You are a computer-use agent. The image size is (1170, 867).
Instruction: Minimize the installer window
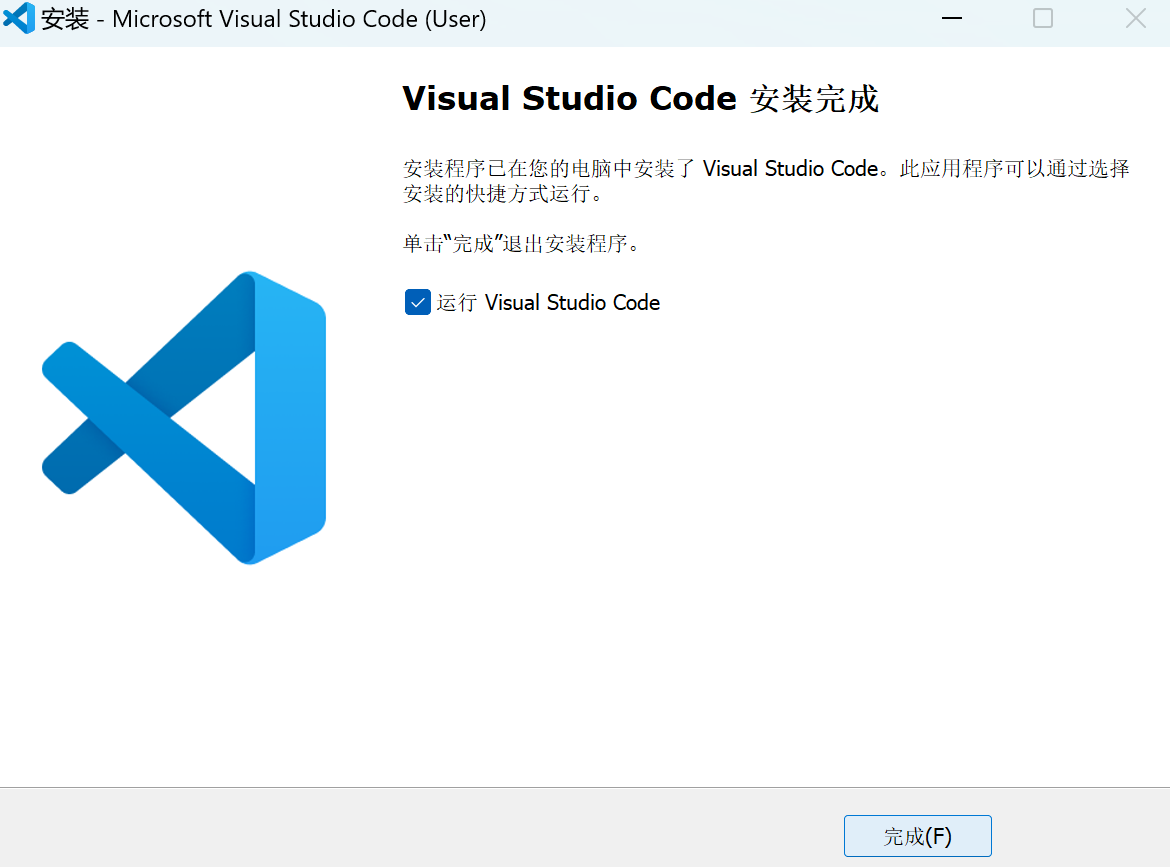[x=951, y=18]
